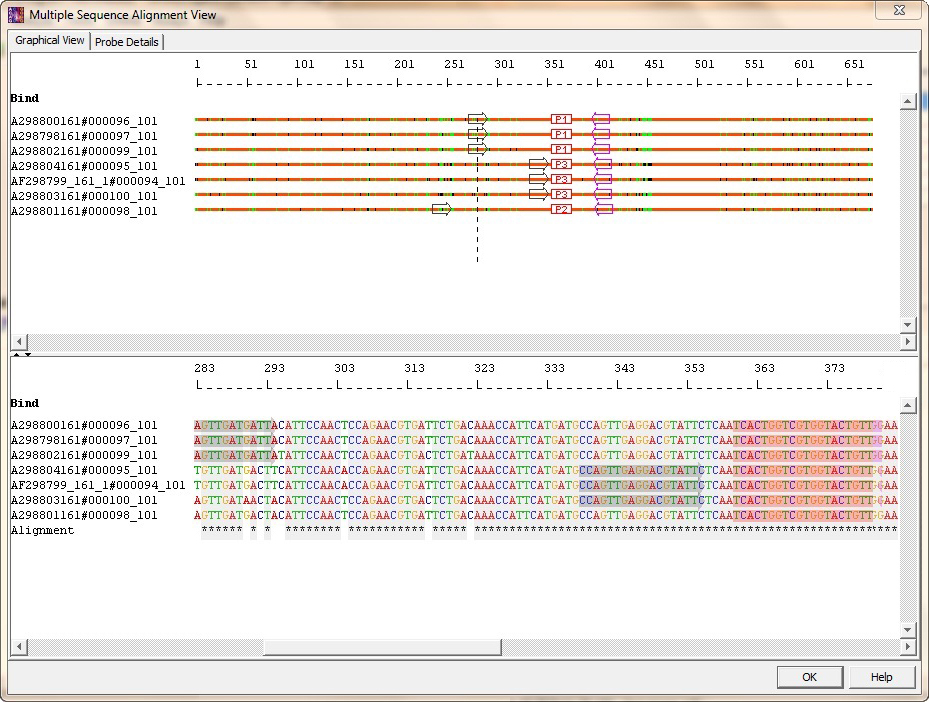Select AF298799_161_1#000094_101 in the sequence pane
Image resolution: width=929 pixels, height=702 pixels.
click(98, 485)
